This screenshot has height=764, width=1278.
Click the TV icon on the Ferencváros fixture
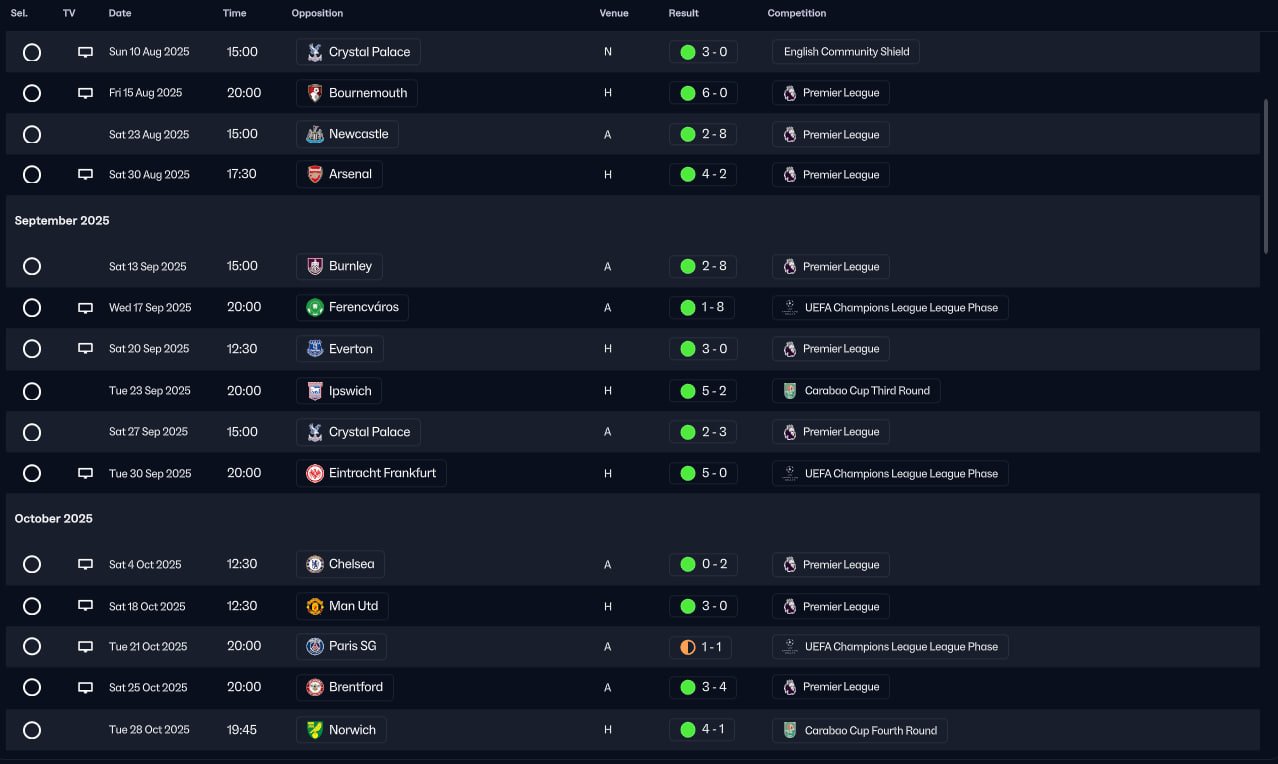pos(86,308)
